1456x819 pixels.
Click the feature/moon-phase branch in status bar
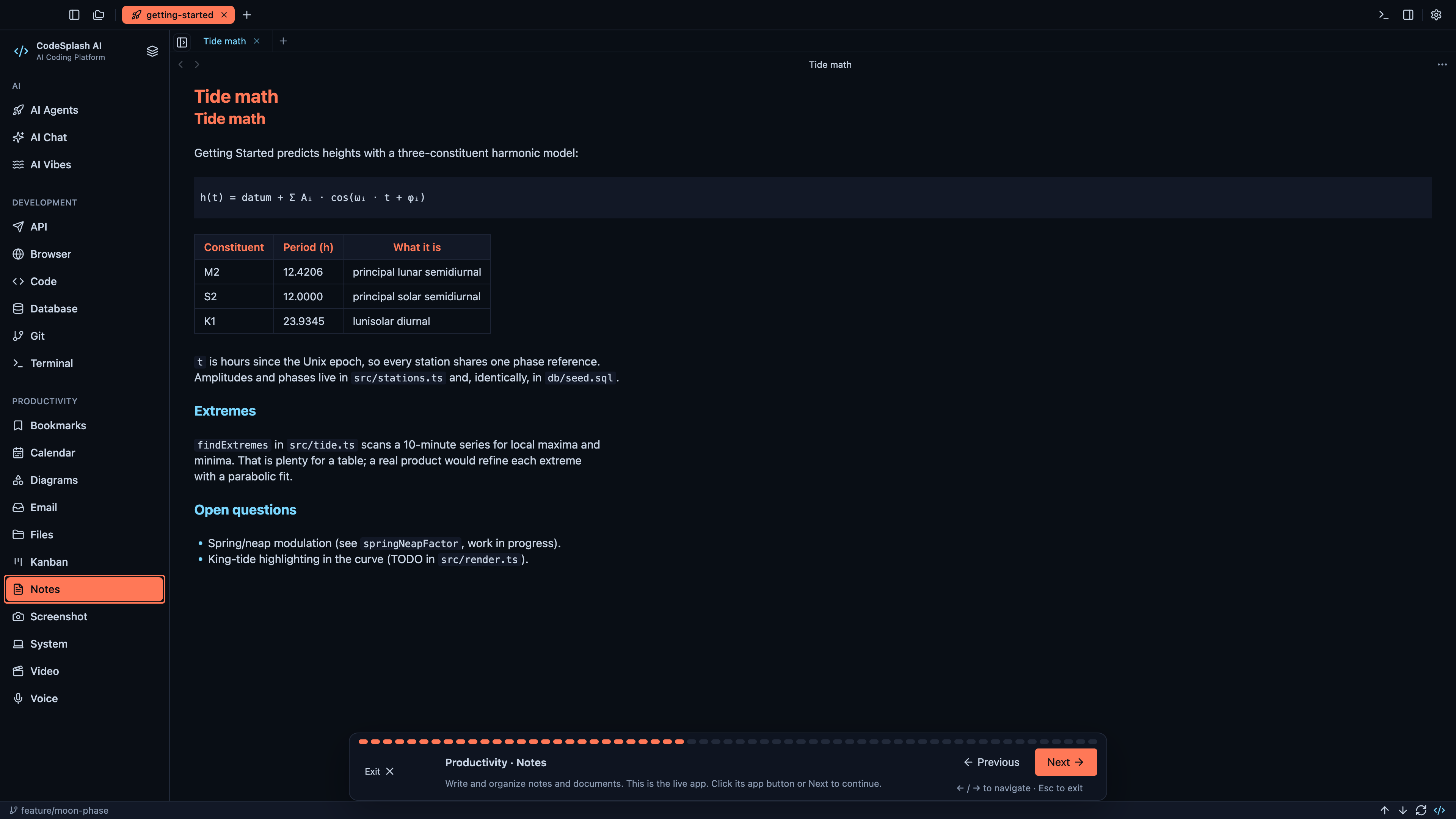tap(60, 811)
